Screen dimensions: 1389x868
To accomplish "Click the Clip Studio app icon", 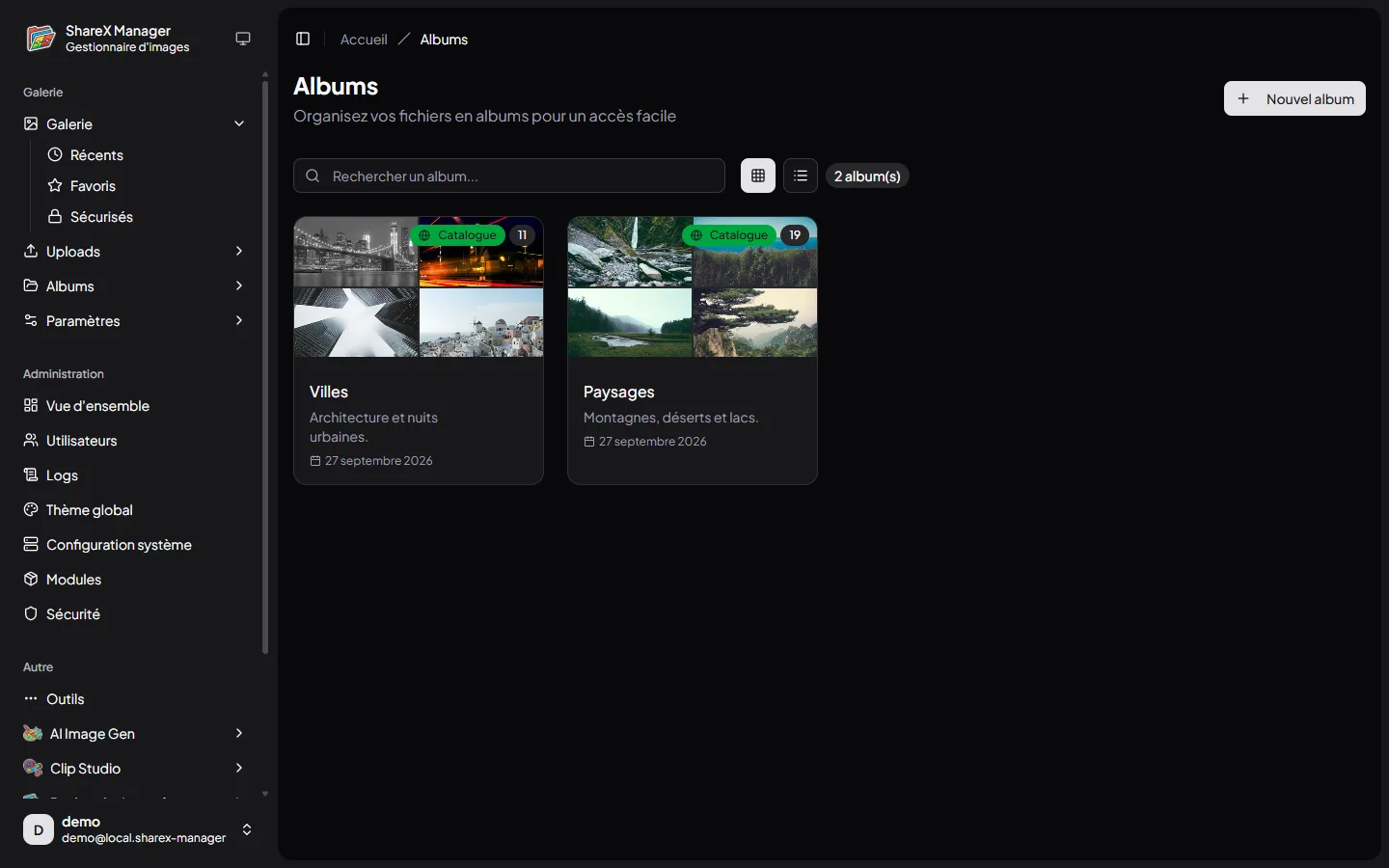I will [33, 769].
